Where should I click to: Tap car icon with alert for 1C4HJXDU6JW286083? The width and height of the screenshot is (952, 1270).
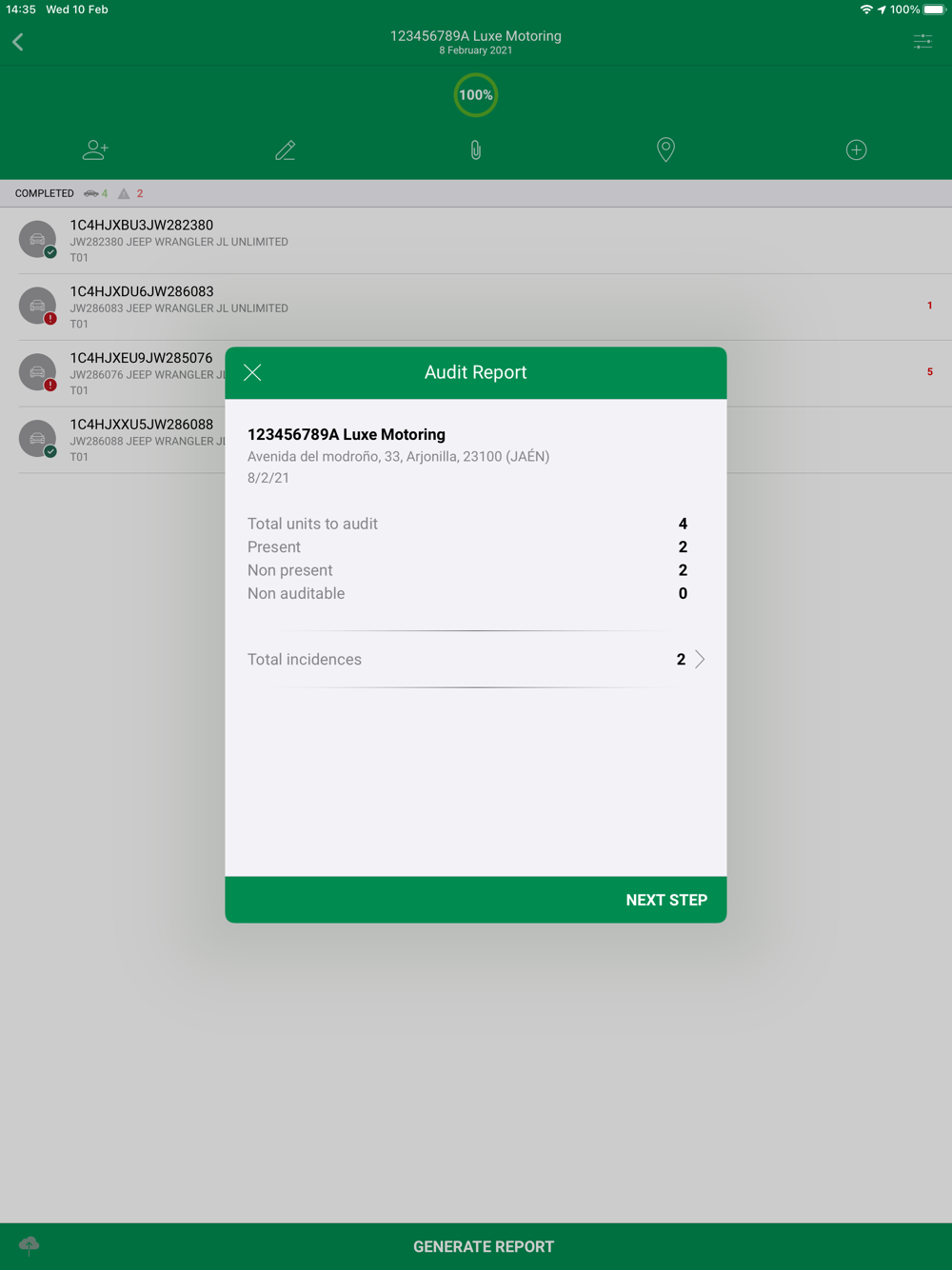pos(38,306)
